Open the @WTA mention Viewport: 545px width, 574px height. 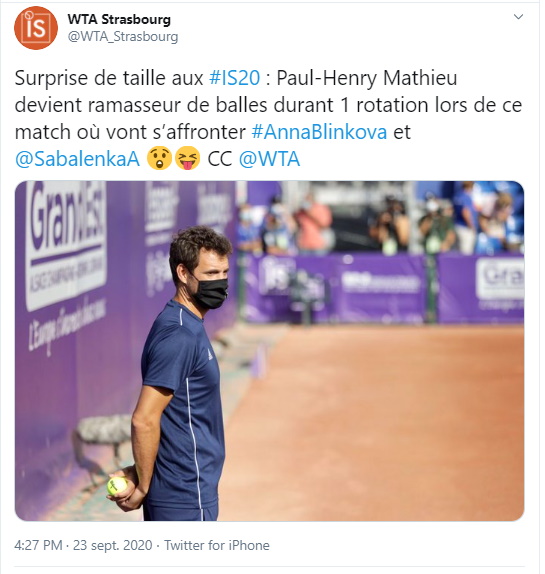(269, 159)
